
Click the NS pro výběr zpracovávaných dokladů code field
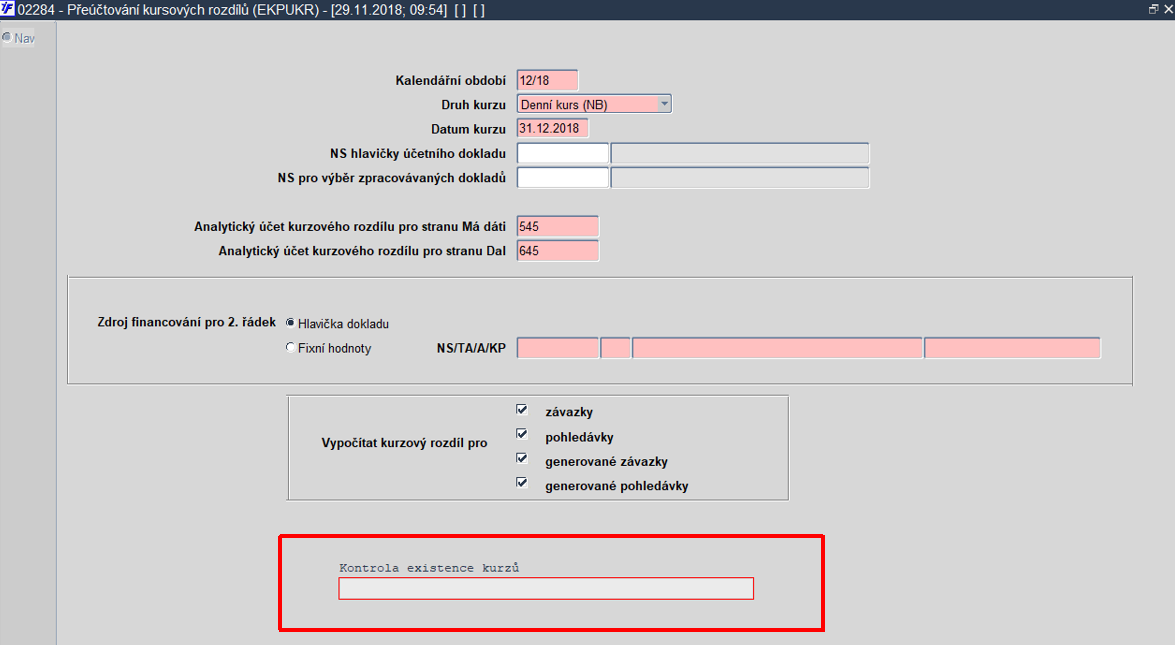click(x=563, y=178)
